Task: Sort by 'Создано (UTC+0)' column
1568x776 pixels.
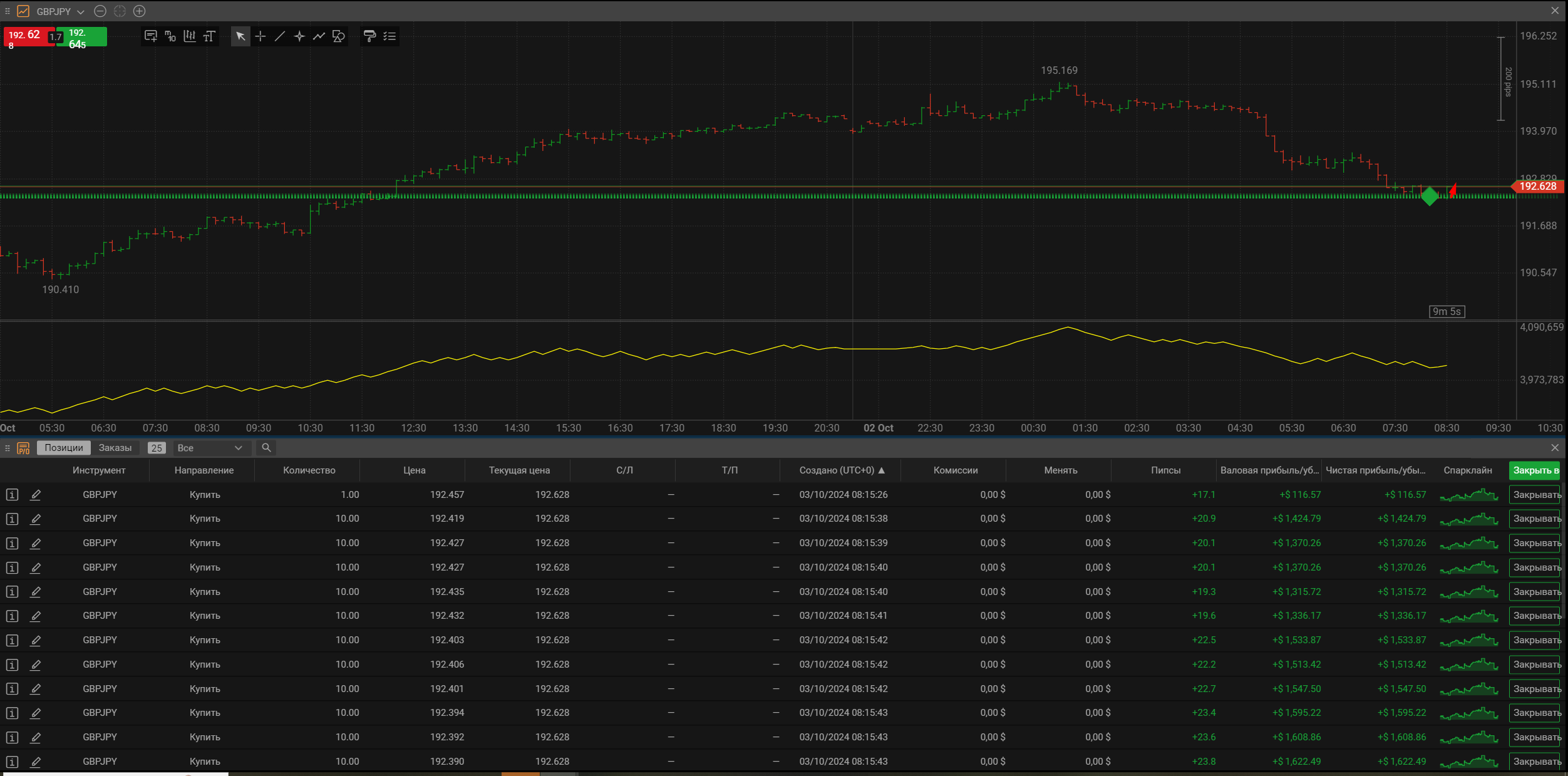Action: click(x=842, y=470)
